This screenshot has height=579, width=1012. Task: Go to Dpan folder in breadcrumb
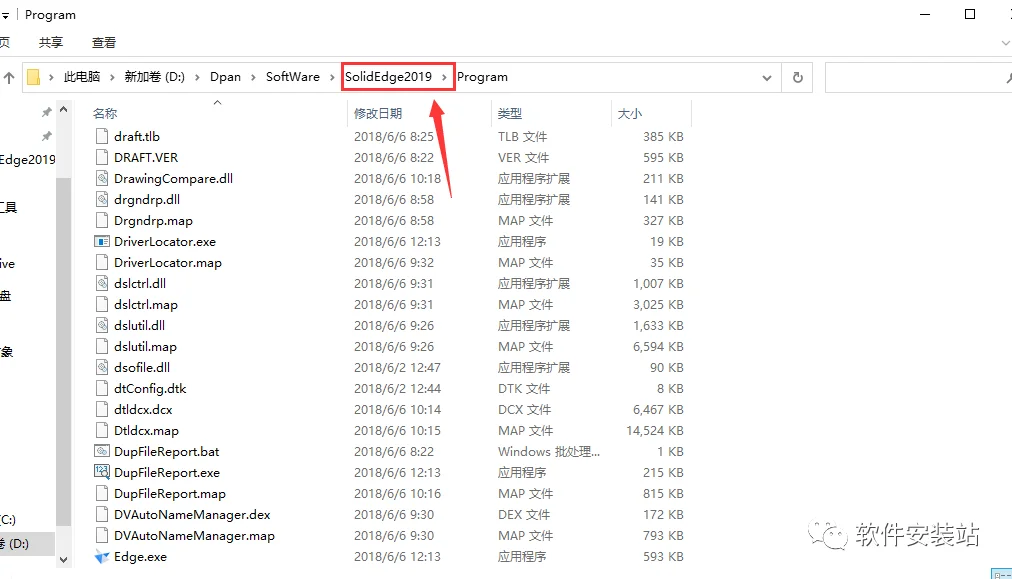pyautogui.click(x=225, y=77)
